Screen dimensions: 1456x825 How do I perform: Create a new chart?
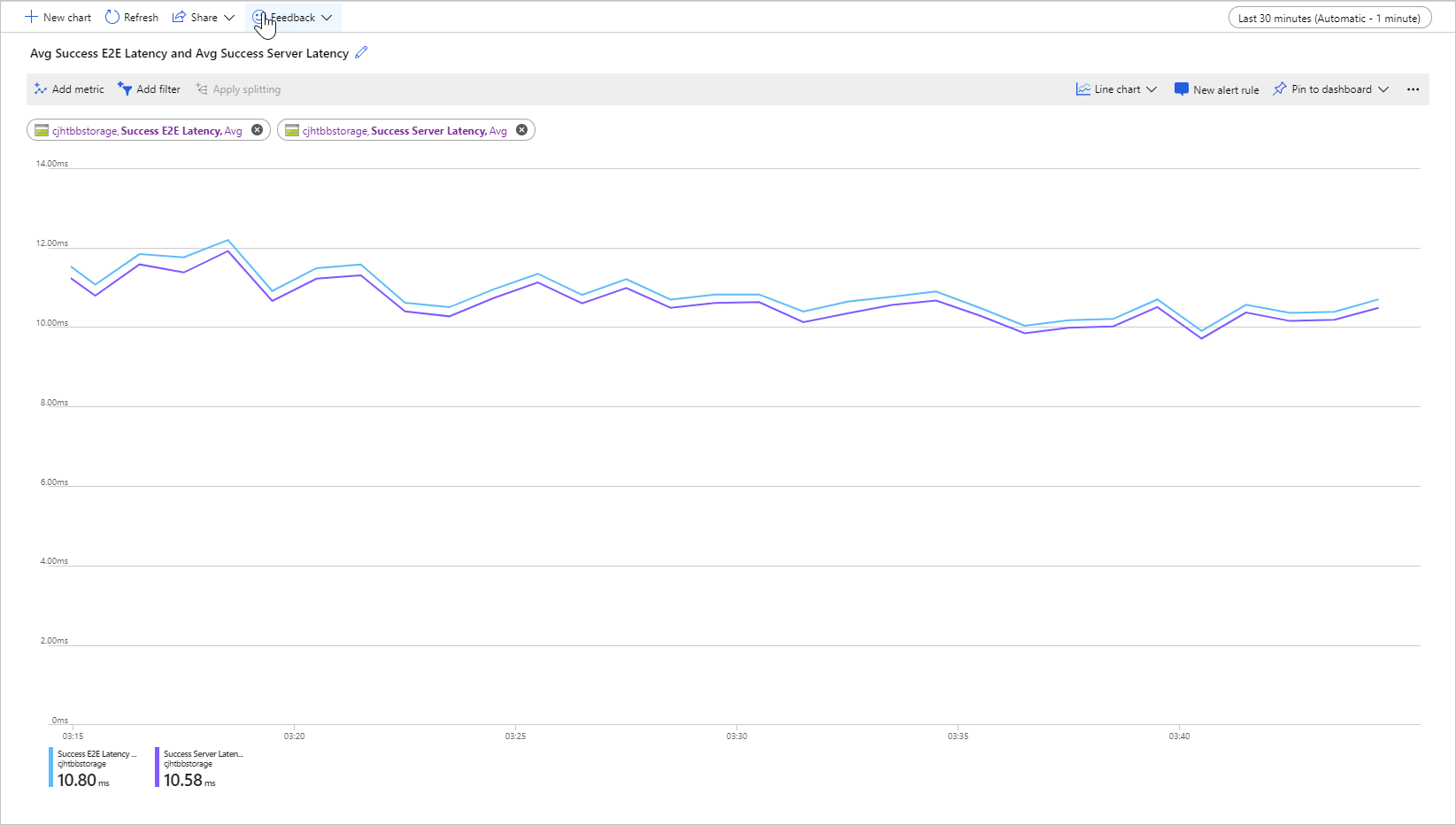(58, 17)
